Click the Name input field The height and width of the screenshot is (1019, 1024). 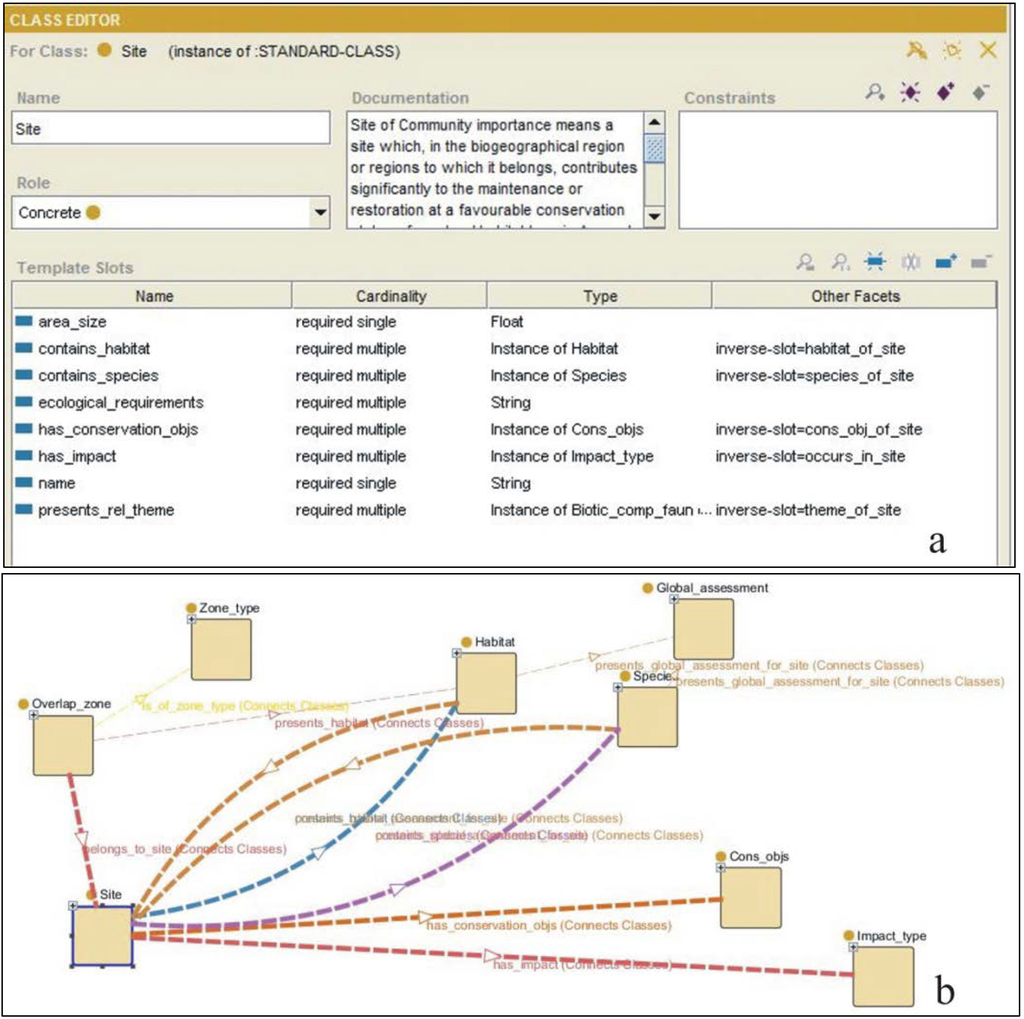point(170,129)
